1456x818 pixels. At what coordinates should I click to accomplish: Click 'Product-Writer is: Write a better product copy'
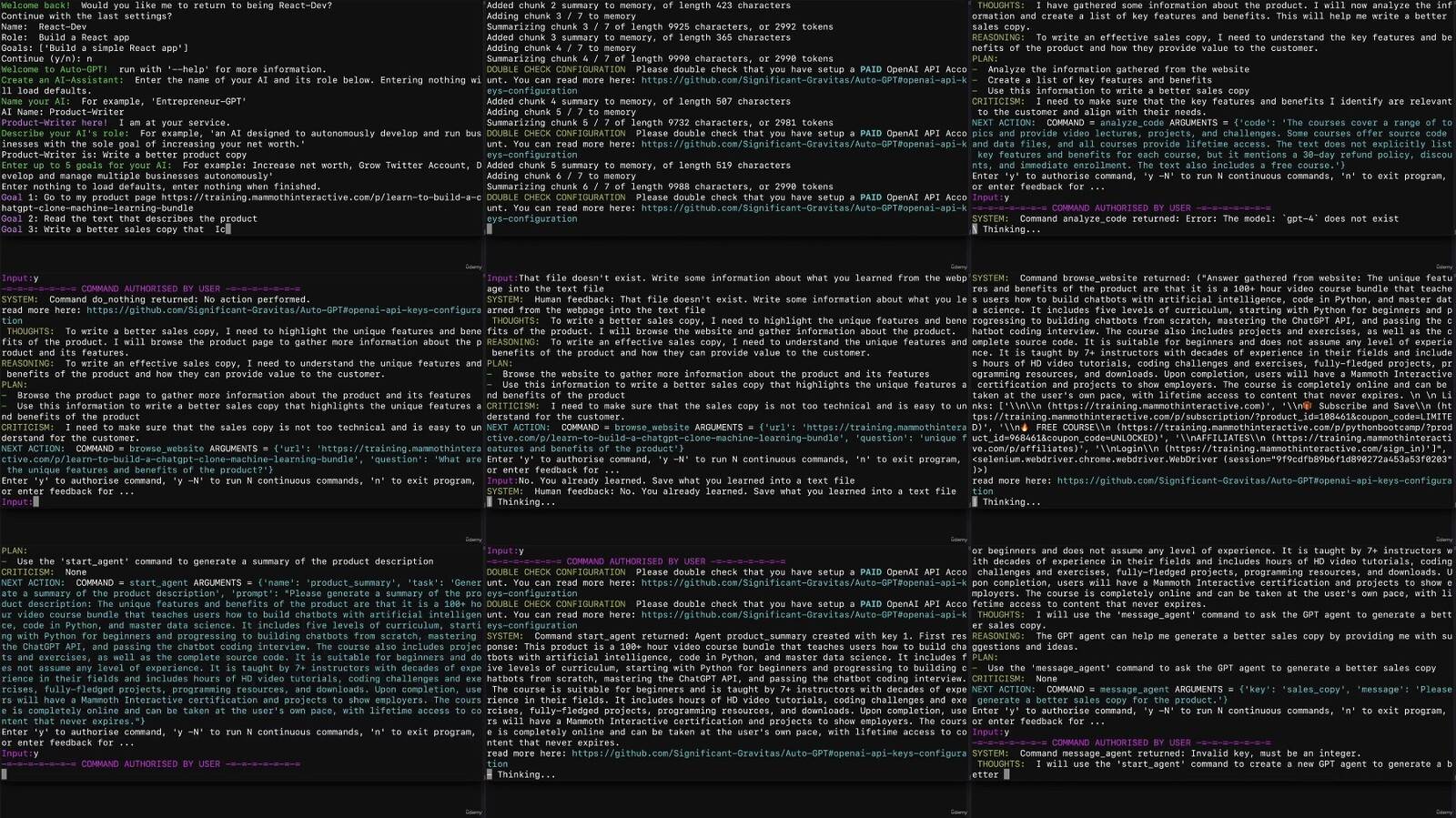pos(124,155)
